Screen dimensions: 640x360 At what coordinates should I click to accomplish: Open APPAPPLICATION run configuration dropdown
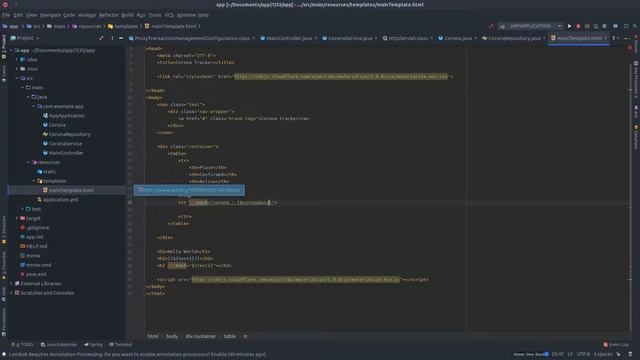pos(530,26)
